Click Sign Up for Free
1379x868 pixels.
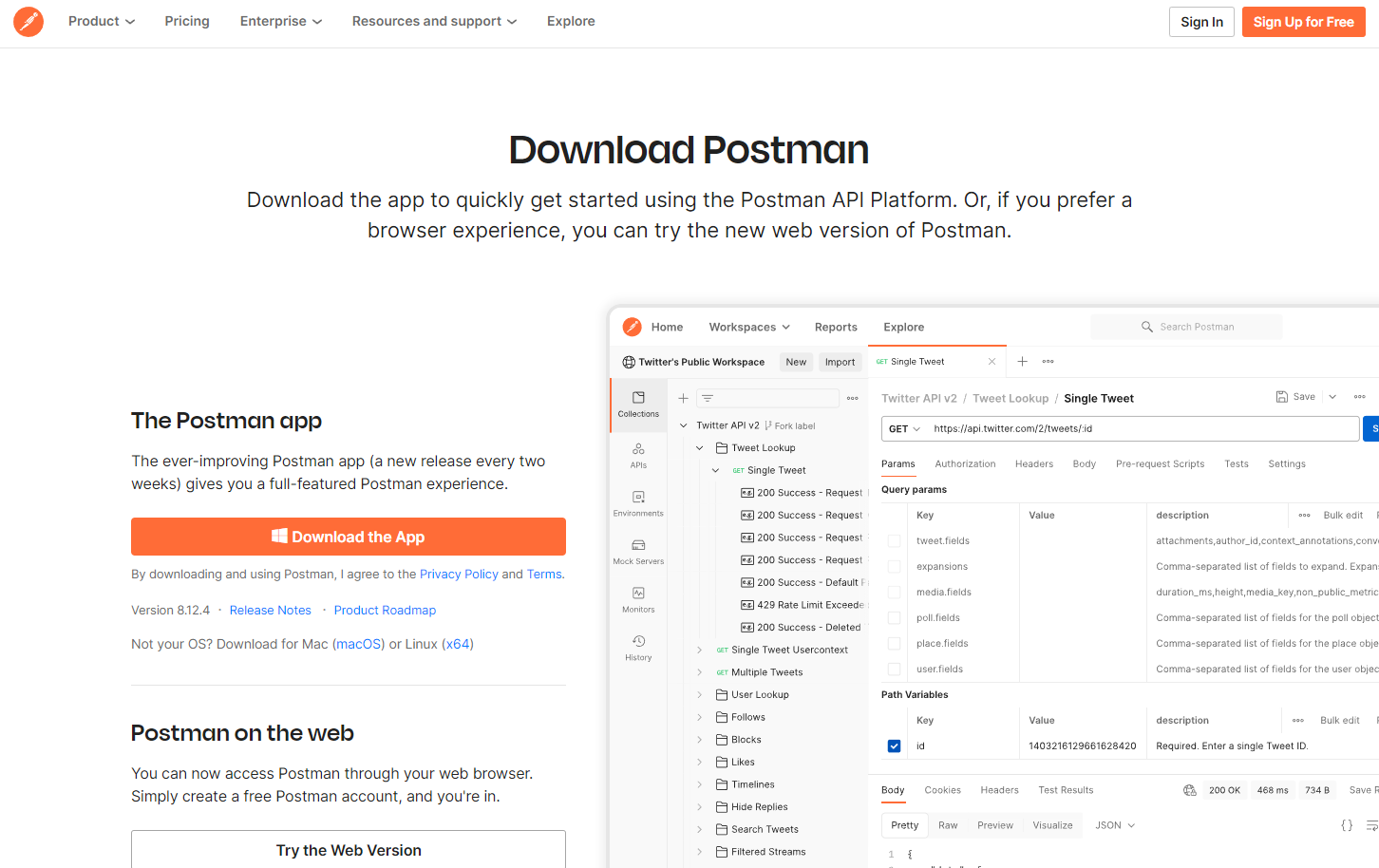click(1303, 22)
